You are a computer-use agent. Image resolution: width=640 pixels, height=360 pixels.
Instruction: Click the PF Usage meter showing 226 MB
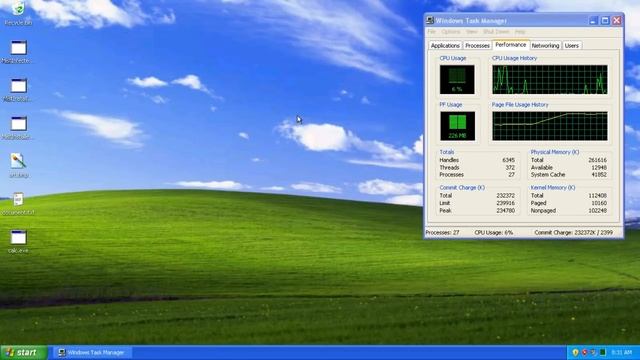pos(457,126)
